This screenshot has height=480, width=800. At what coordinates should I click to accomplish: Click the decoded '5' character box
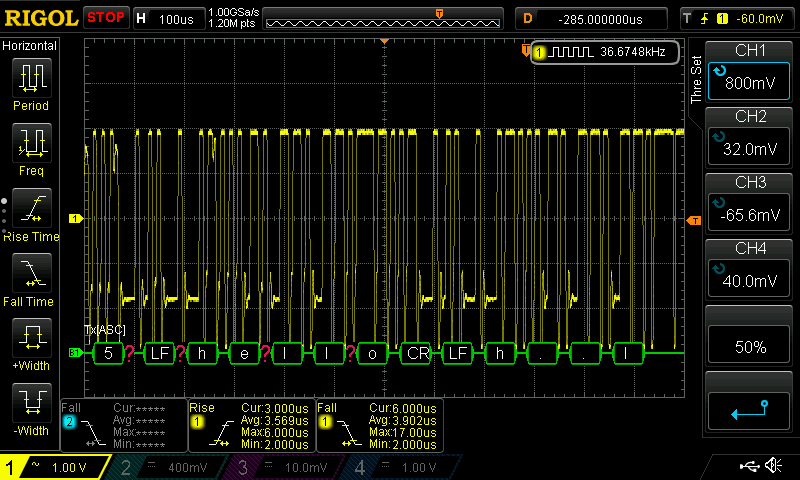(108, 353)
